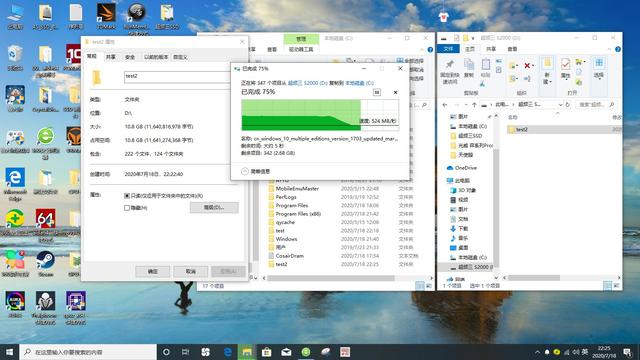Open the New folder ribbon button

(547, 71)
